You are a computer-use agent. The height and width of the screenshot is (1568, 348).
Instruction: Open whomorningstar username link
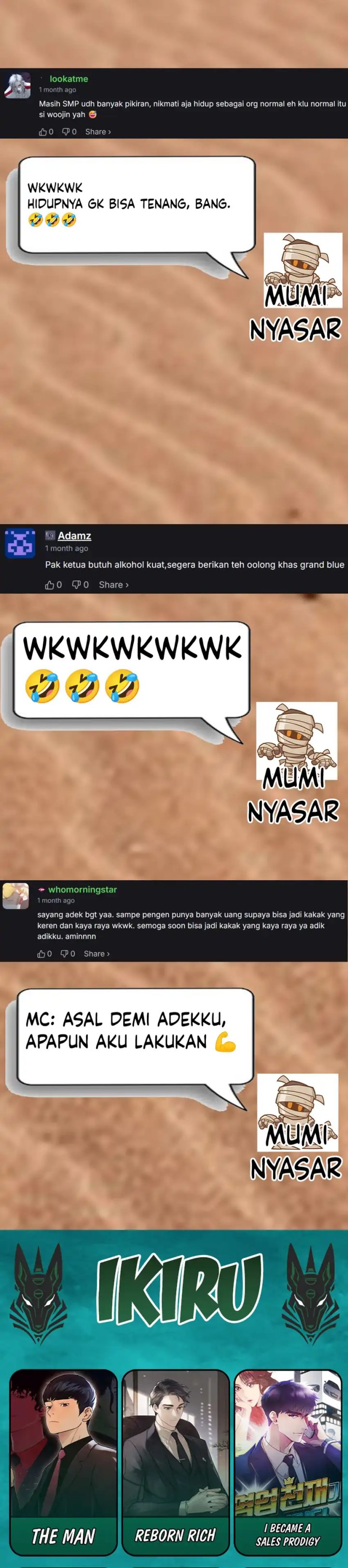point(83,889)
